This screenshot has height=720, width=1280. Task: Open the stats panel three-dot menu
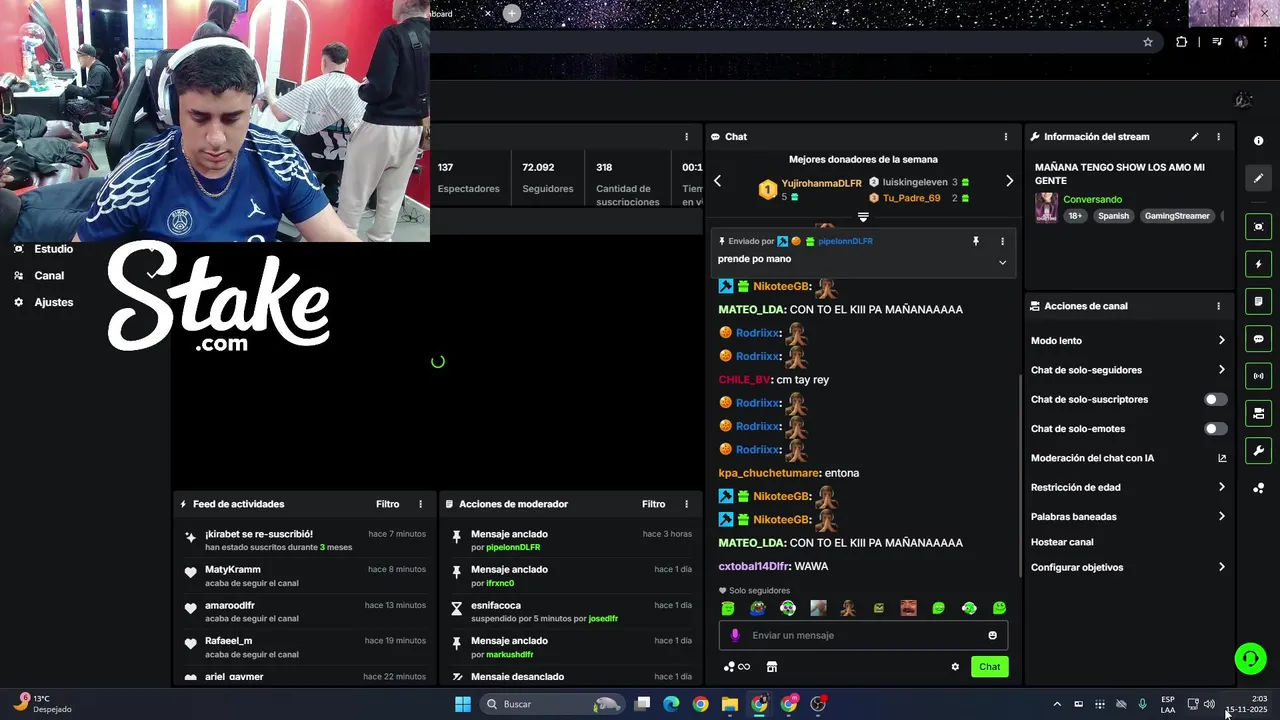686,137
